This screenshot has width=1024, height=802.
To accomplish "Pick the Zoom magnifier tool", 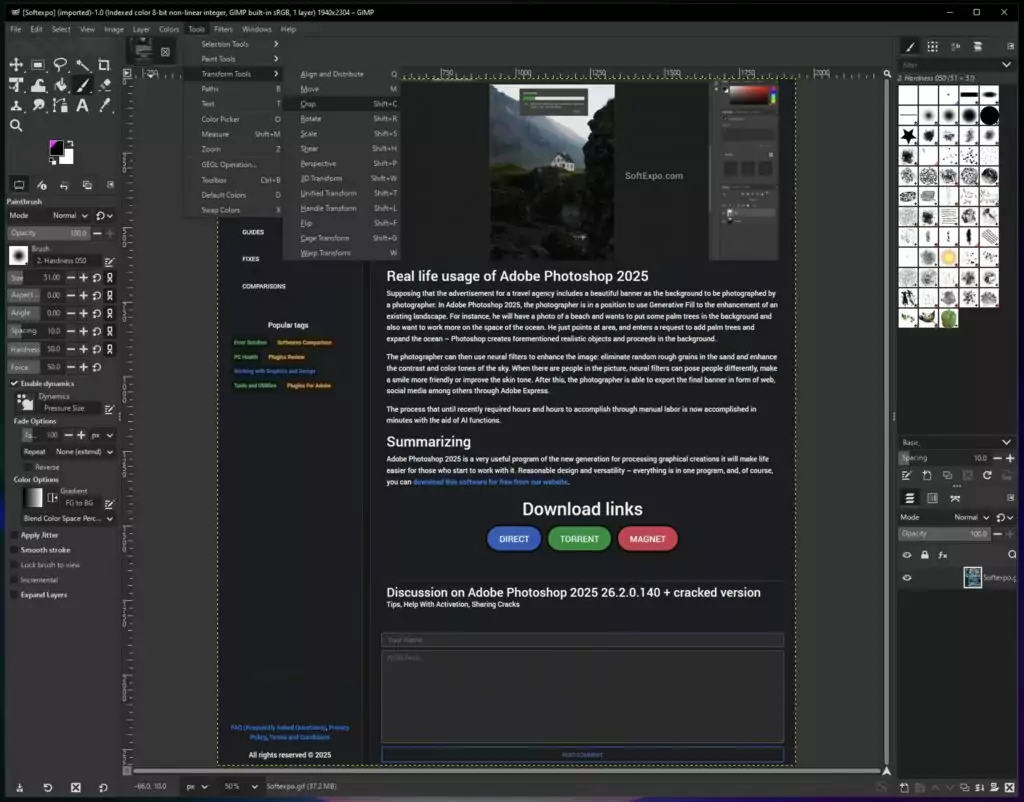I will click(x=16, y=126).
